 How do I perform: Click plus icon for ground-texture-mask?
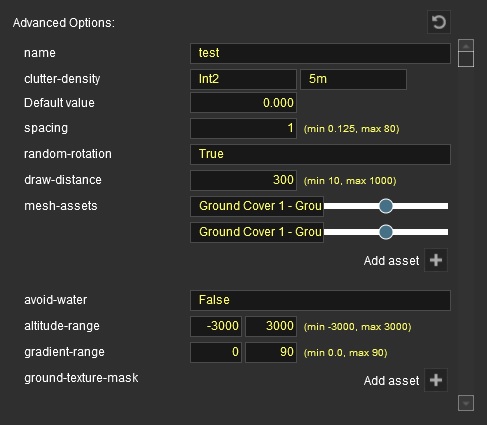(436, 380)
